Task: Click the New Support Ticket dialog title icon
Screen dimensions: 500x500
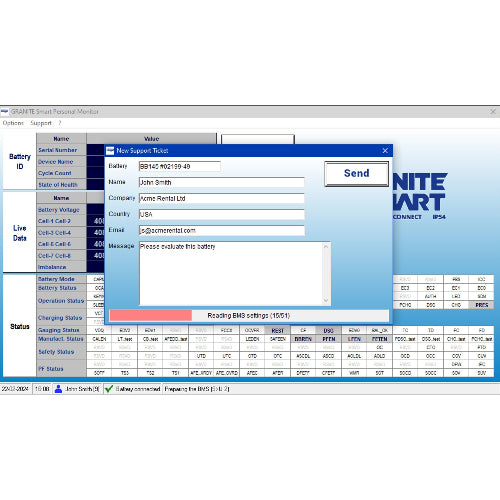Action: tap(110, 151)
